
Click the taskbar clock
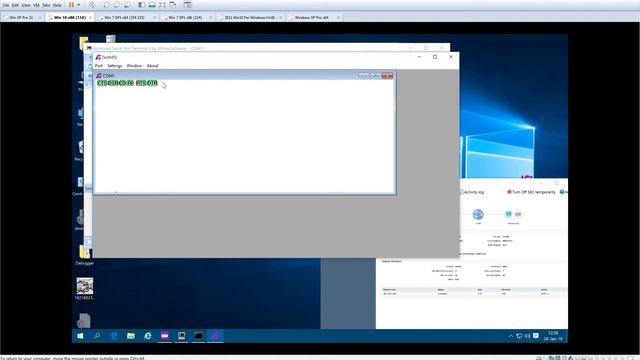[553, 336]
